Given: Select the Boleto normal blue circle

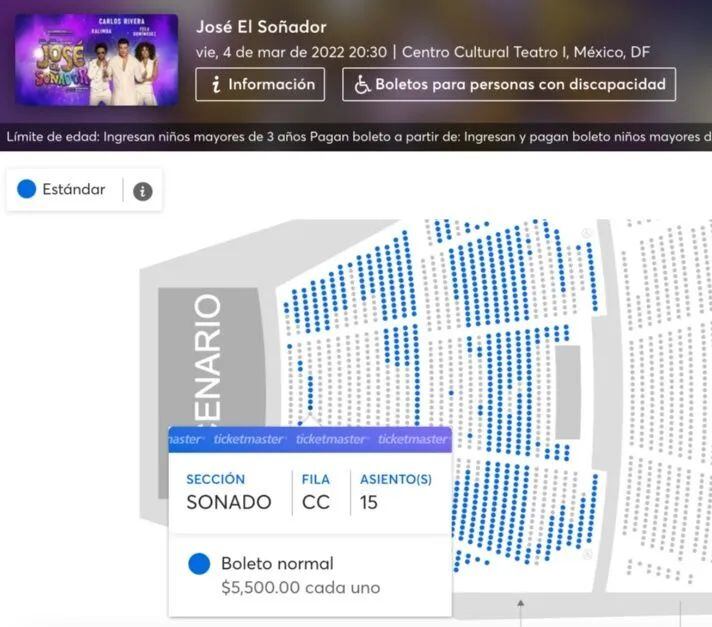Looking at the screenshot, I should [x=199, y=564].
